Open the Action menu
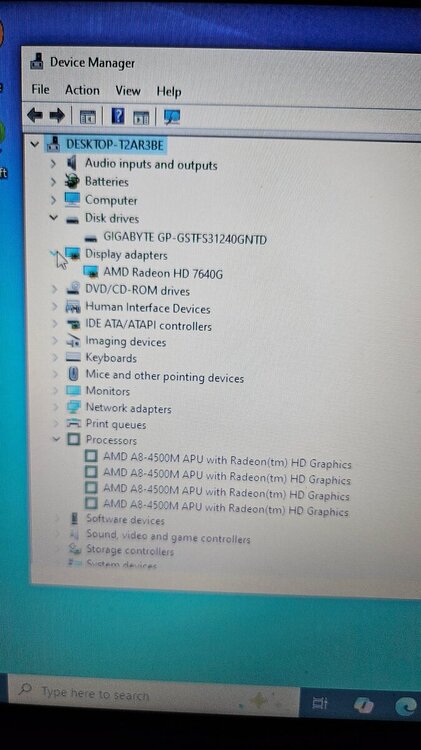 (82, 90)
